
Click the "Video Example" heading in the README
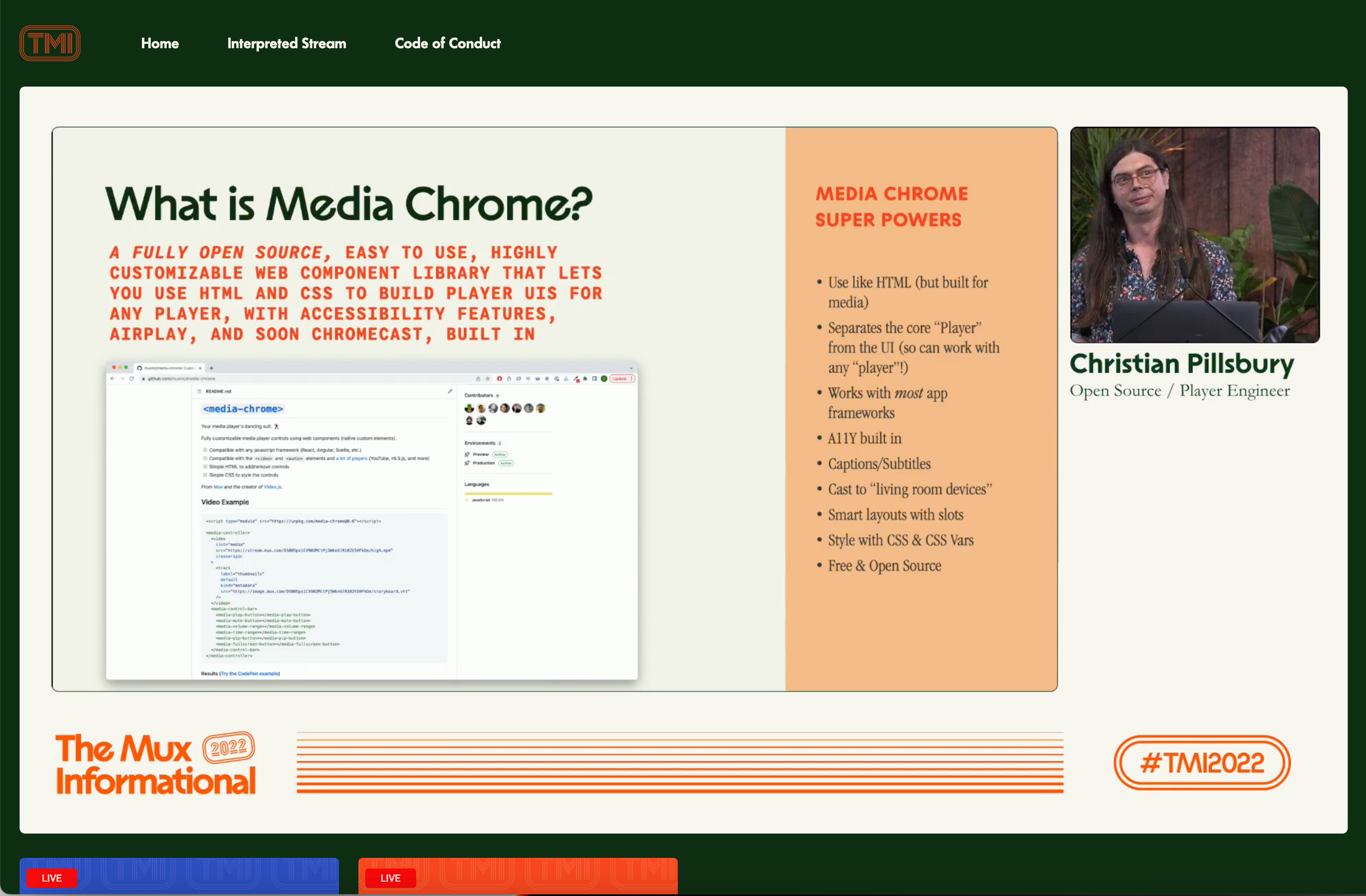coord(225,502)
